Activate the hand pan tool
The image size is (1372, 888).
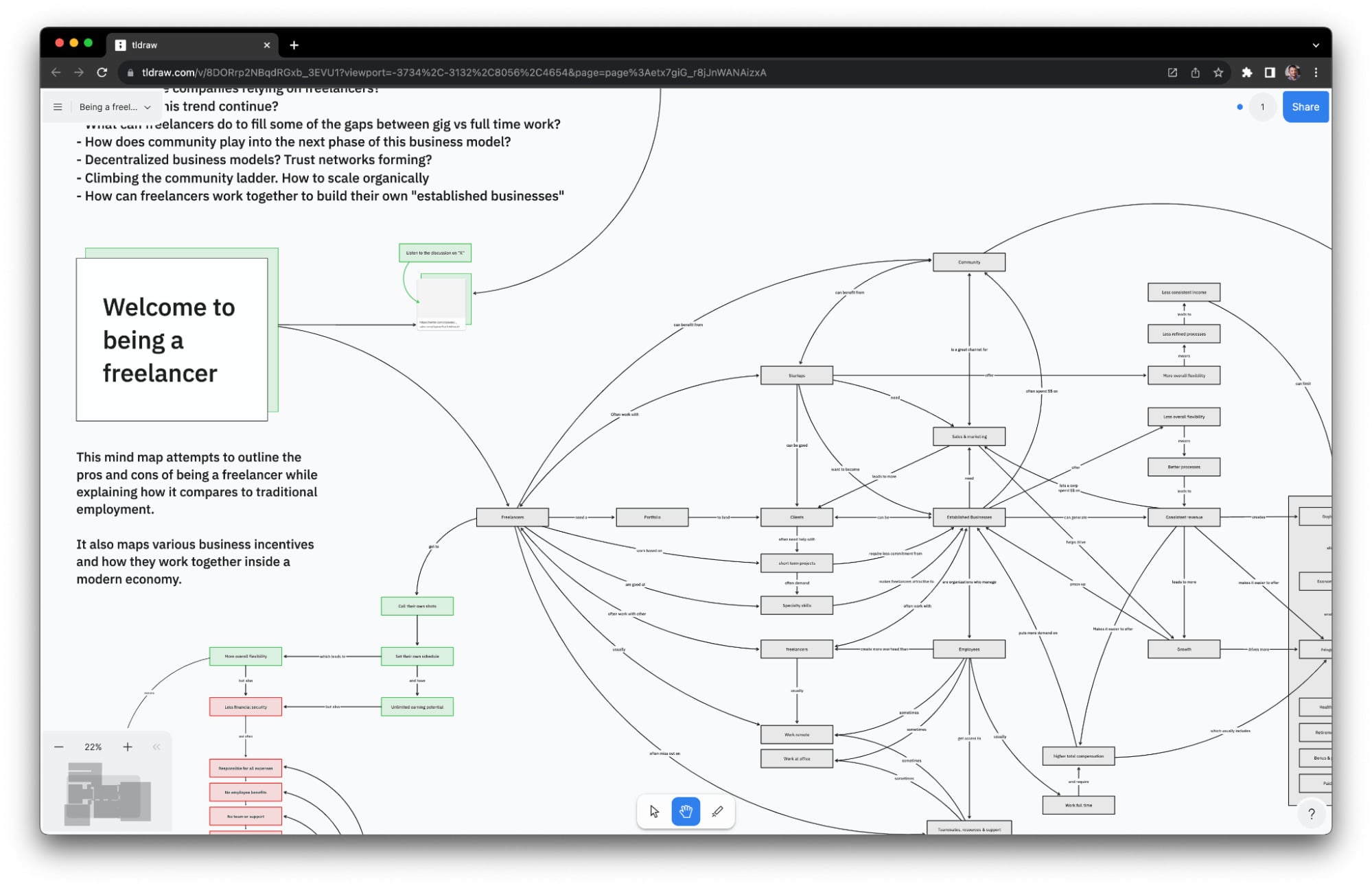click(x=686, y=812)
